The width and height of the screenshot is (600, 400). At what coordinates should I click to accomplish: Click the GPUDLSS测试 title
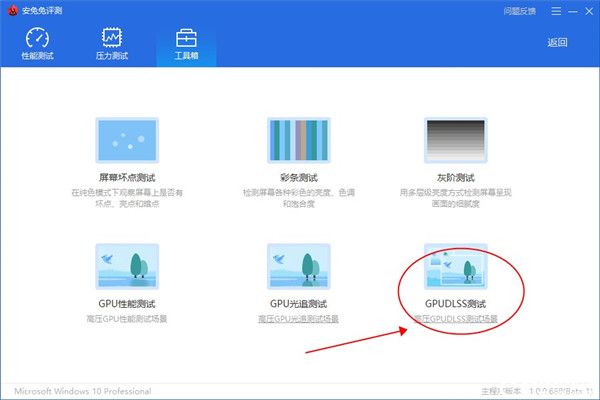click(x=455, y=304)
